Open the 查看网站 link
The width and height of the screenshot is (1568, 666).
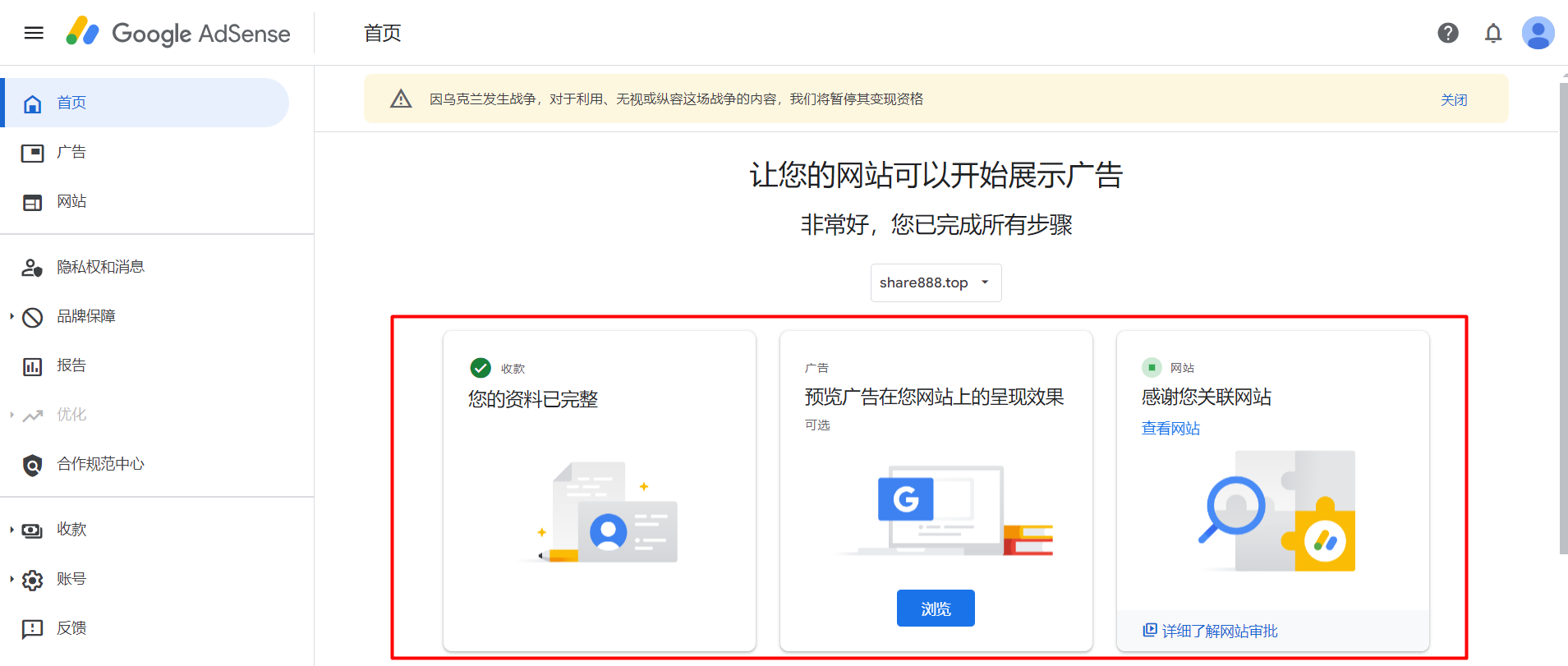click(1170, 428)
